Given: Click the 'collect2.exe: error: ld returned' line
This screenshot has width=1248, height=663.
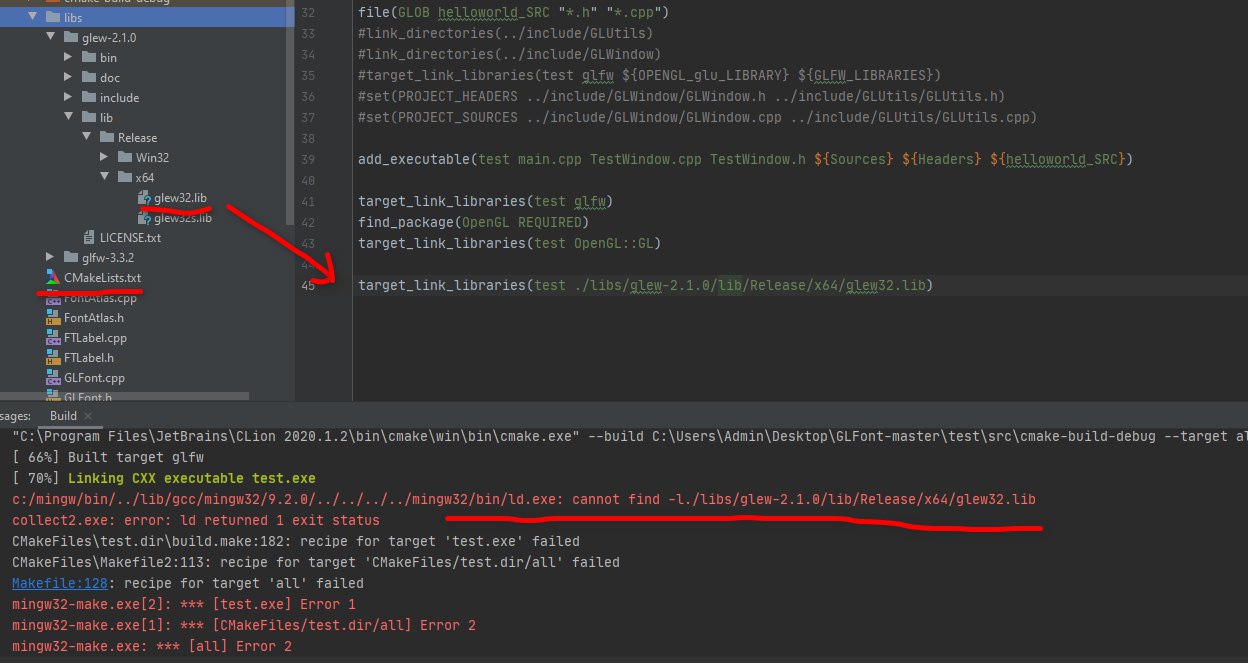Looking at the screenshot, I should [196, 520].
